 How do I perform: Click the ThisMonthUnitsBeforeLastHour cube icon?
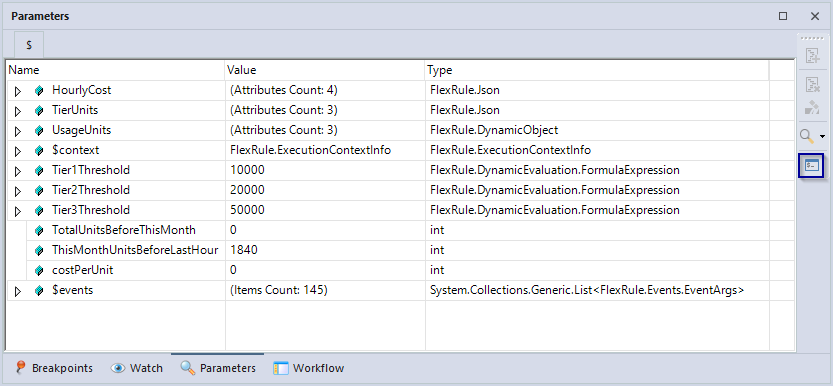tap(39, 251)
